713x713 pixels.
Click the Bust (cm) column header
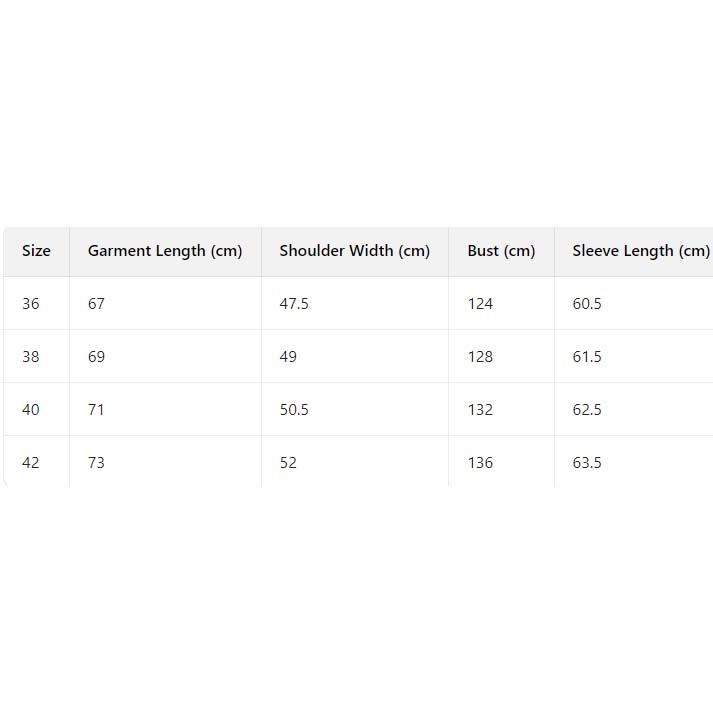[x=501, y=251]
